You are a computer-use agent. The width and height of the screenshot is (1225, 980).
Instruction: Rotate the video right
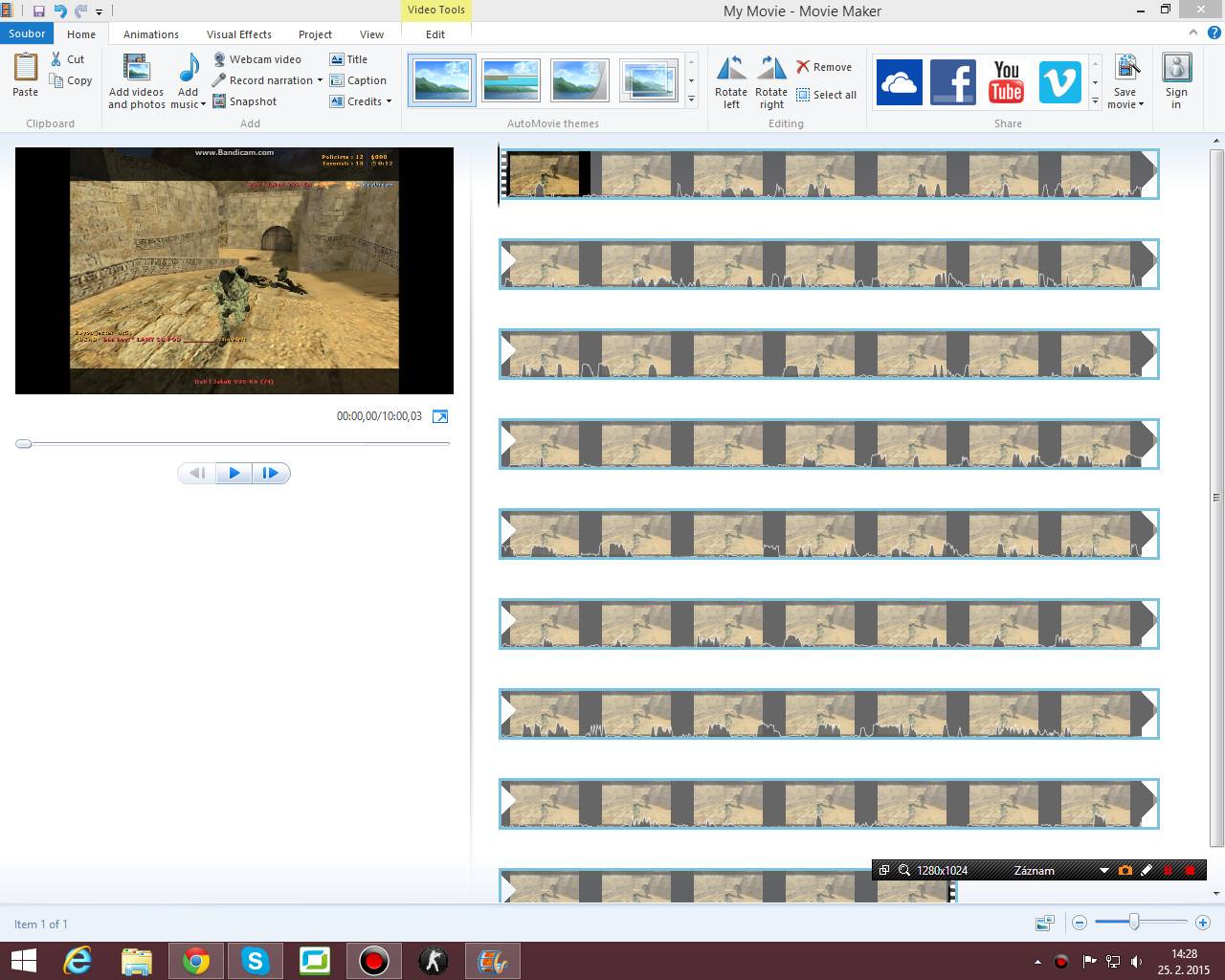coord(771,82)
